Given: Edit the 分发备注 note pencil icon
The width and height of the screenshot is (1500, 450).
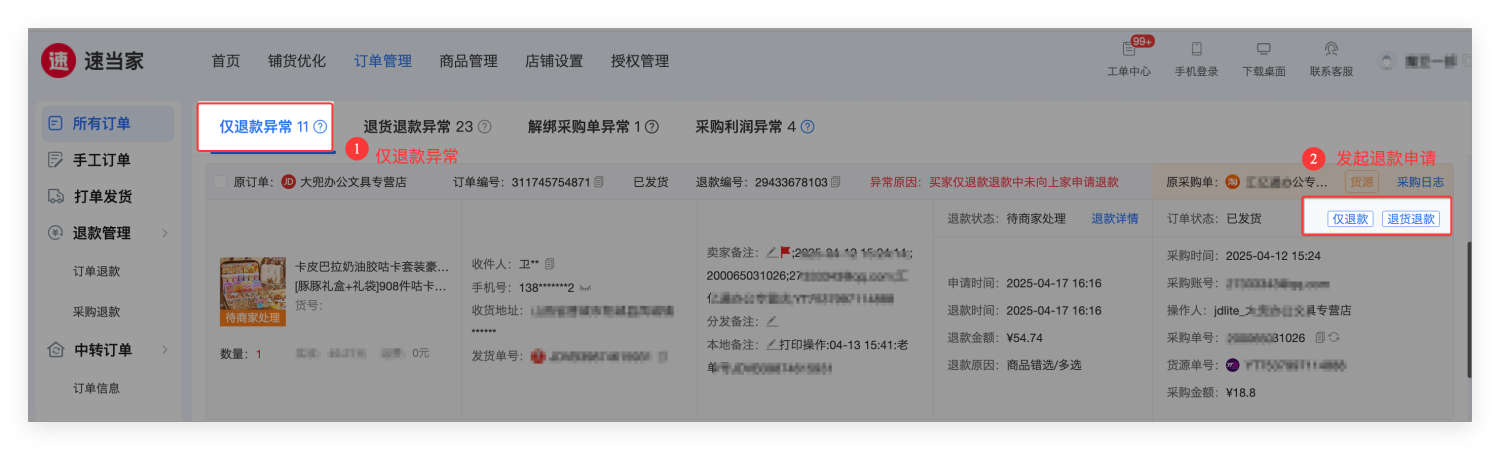Looking at the screenshot, I should pyautogui.click(x=771, y=321).
